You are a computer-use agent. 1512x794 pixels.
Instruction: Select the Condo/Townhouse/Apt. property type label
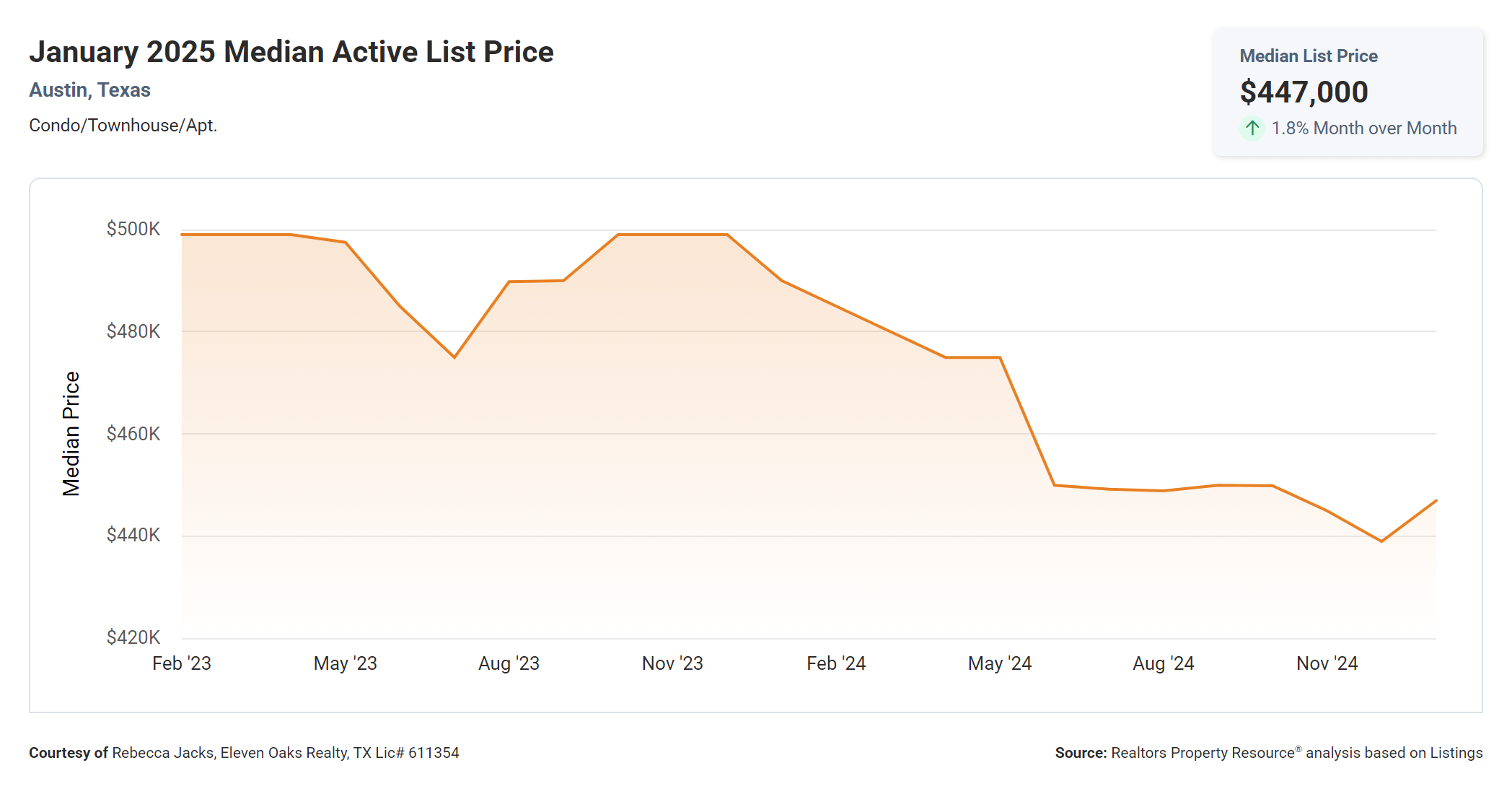coord(123,126)
